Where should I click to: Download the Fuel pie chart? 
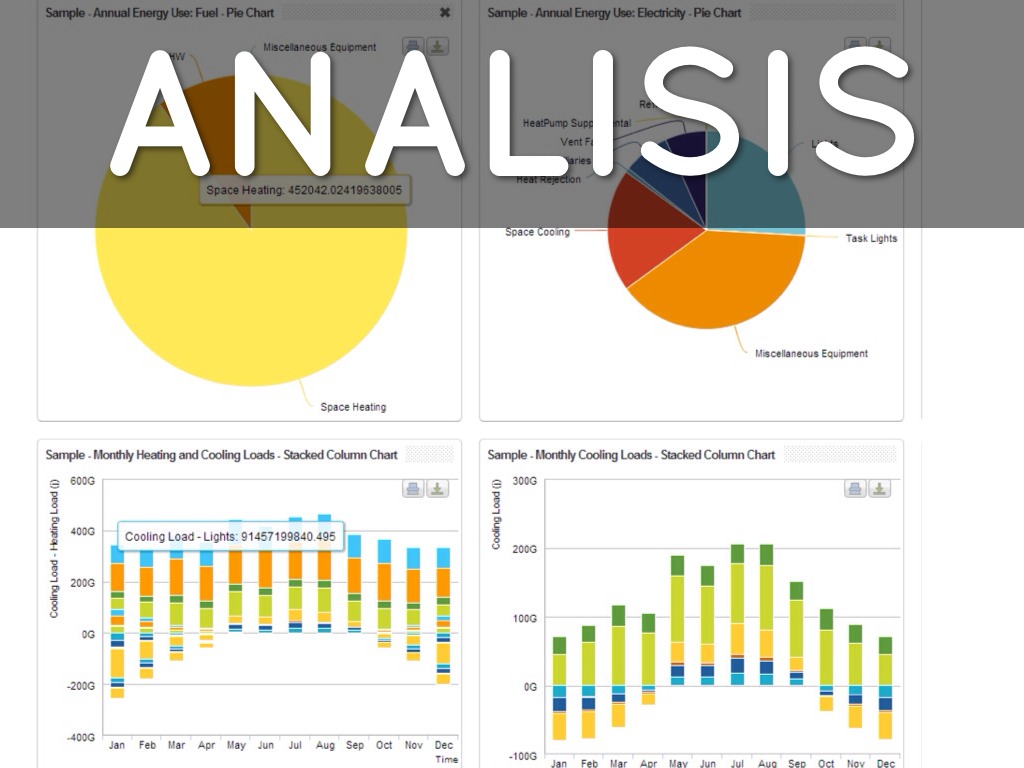pyautogui.click(x=438, y=46)
